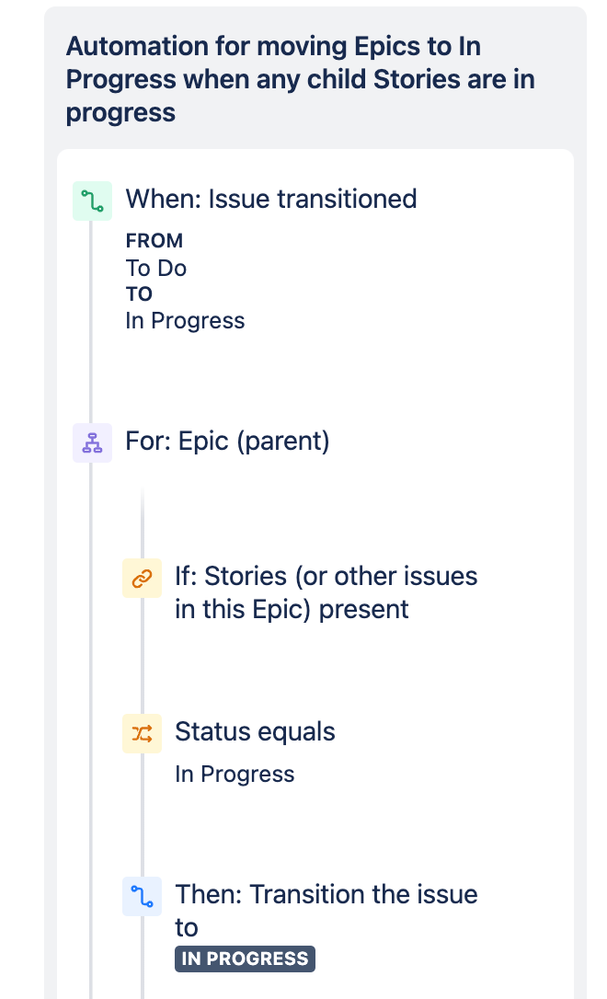This screenshot has width=607, height=999.
Task: Click the TO label in the trigger
Action: point(139,294)
